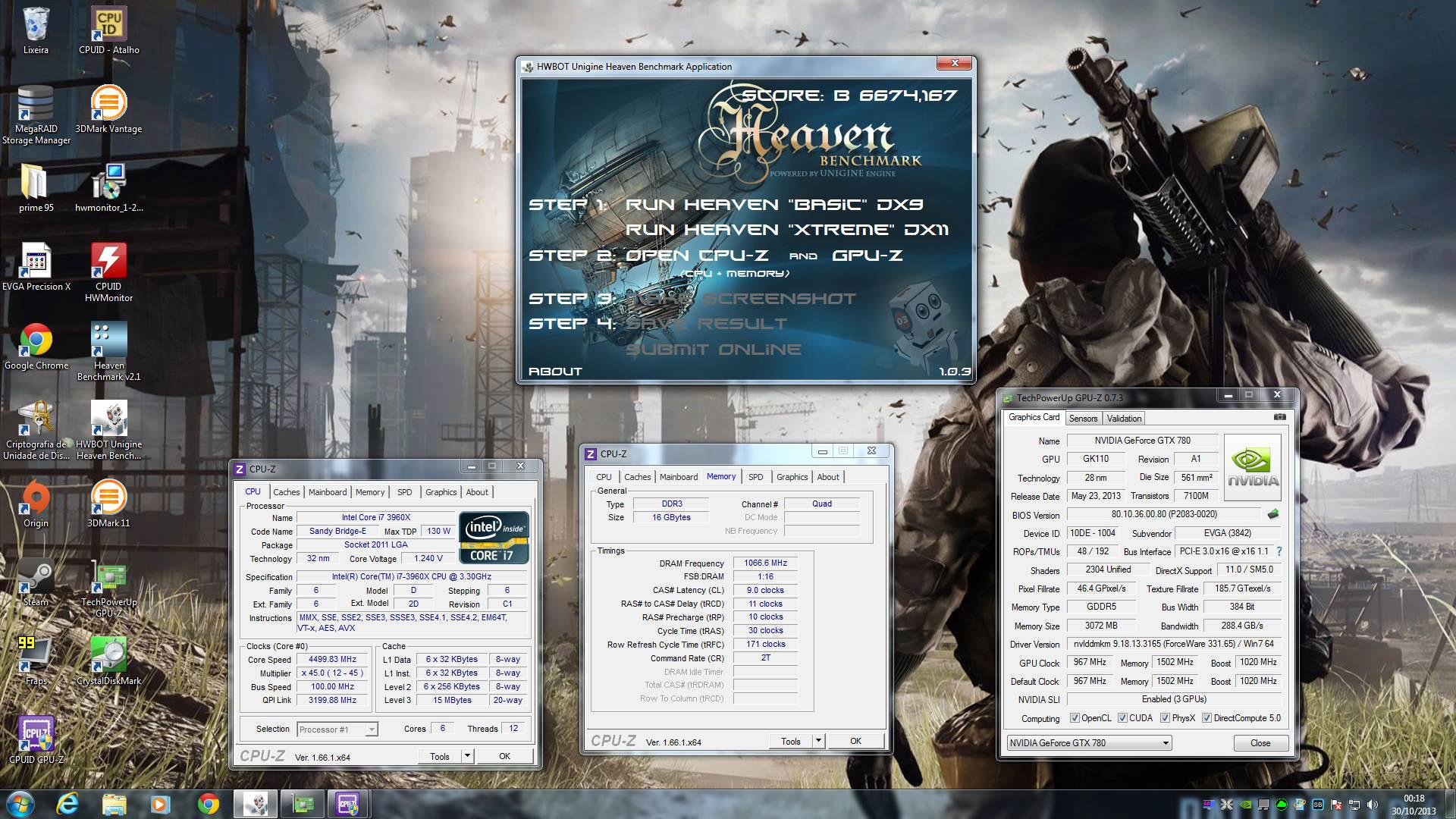
Task: Switch to the SPD tab in CPU-Z Memory window
Action: [x=755, y=477]
